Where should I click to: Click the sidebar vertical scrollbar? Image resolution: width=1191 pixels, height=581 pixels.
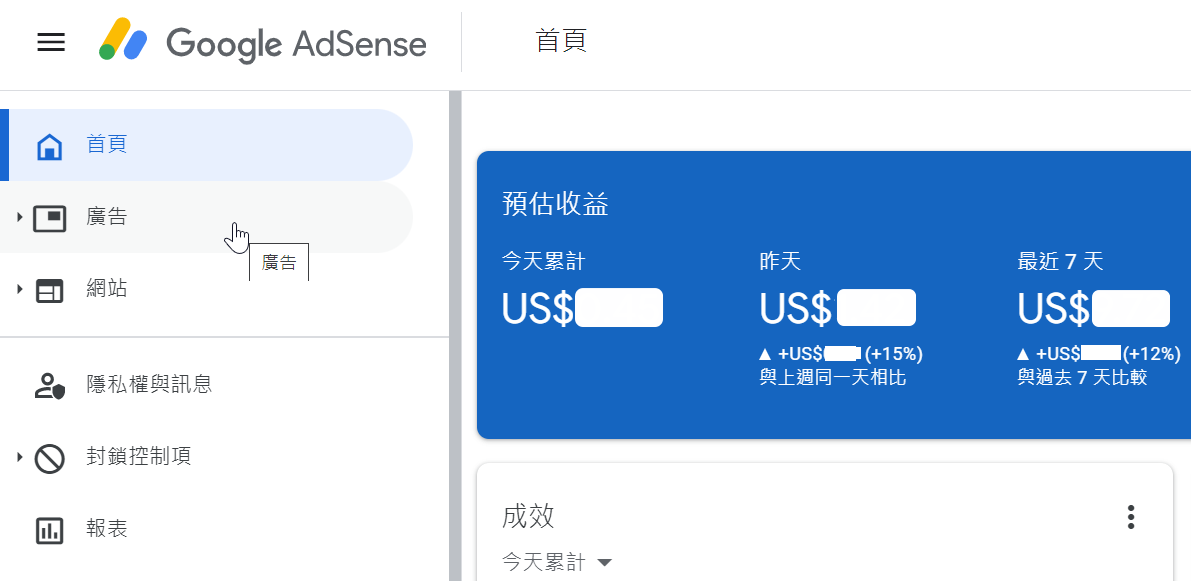coord(455,336)
